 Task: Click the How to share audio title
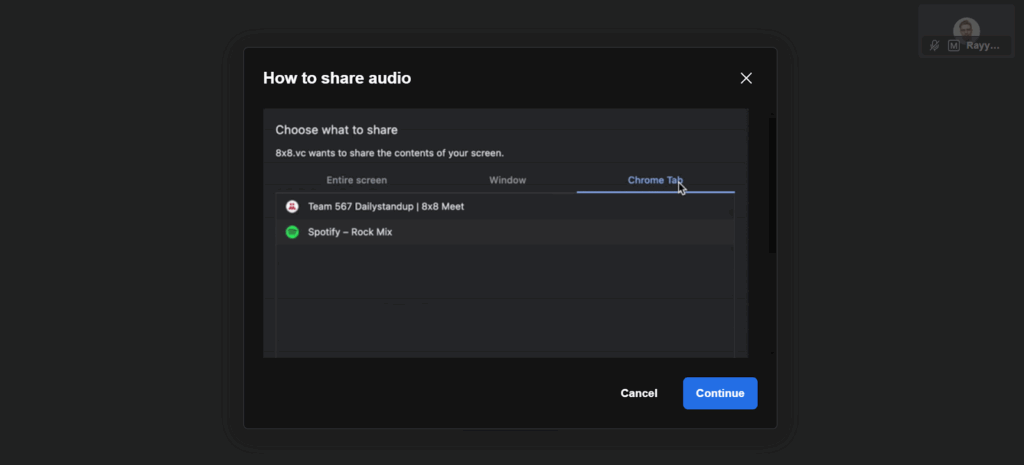[336, 78]
